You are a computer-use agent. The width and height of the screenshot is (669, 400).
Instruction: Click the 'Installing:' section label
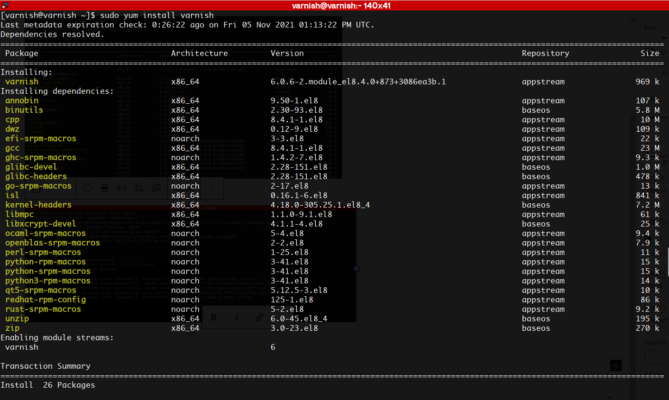click(x=26, y=72)
